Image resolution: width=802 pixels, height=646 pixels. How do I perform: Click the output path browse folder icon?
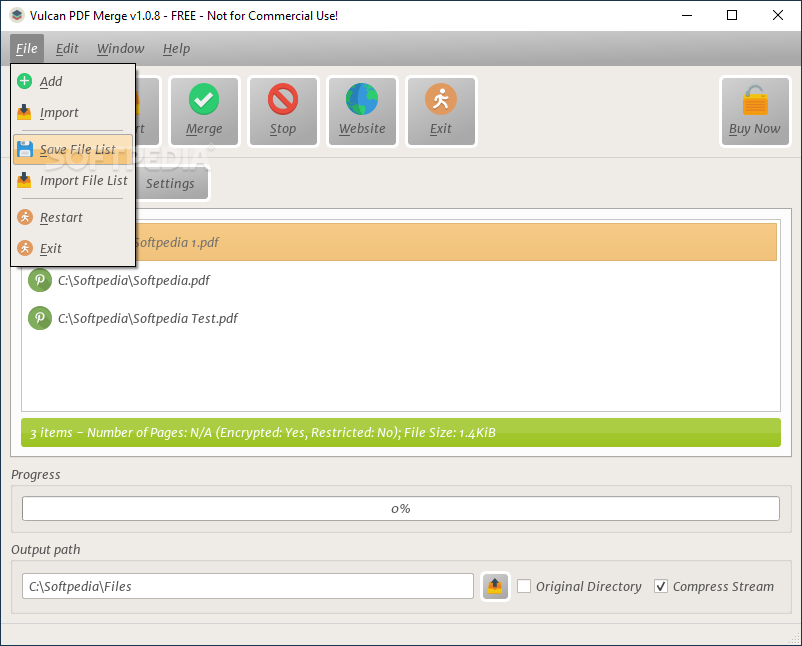495,586
